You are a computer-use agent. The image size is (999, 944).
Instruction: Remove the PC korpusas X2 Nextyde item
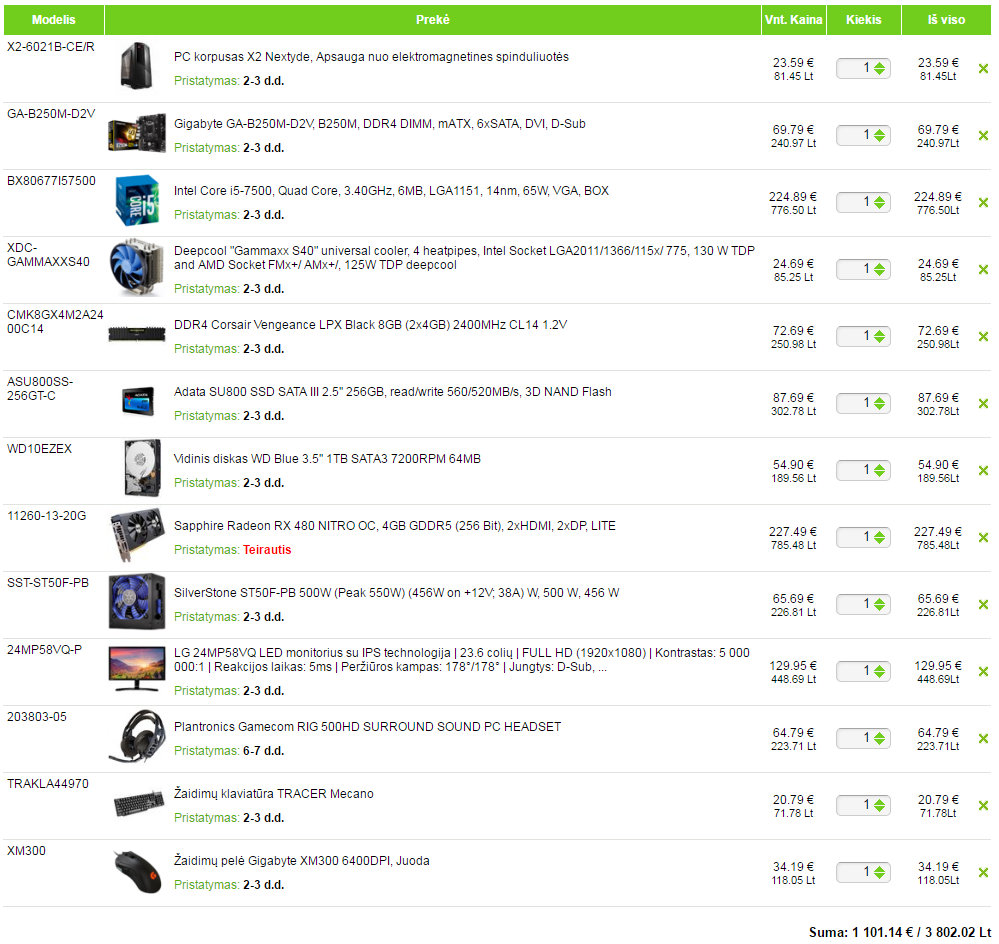983,69
